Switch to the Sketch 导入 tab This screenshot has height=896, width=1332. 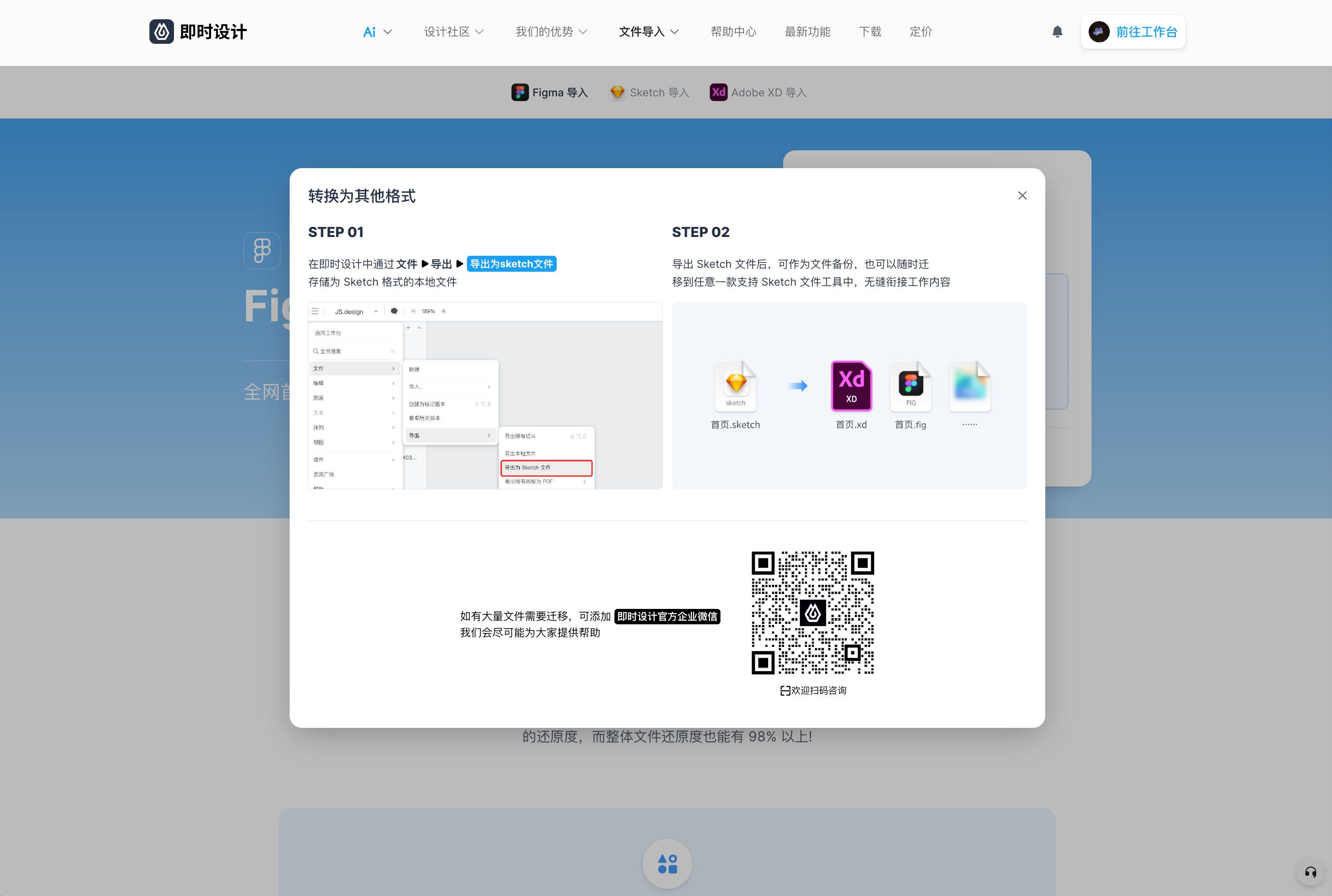[x=649, y=92]
